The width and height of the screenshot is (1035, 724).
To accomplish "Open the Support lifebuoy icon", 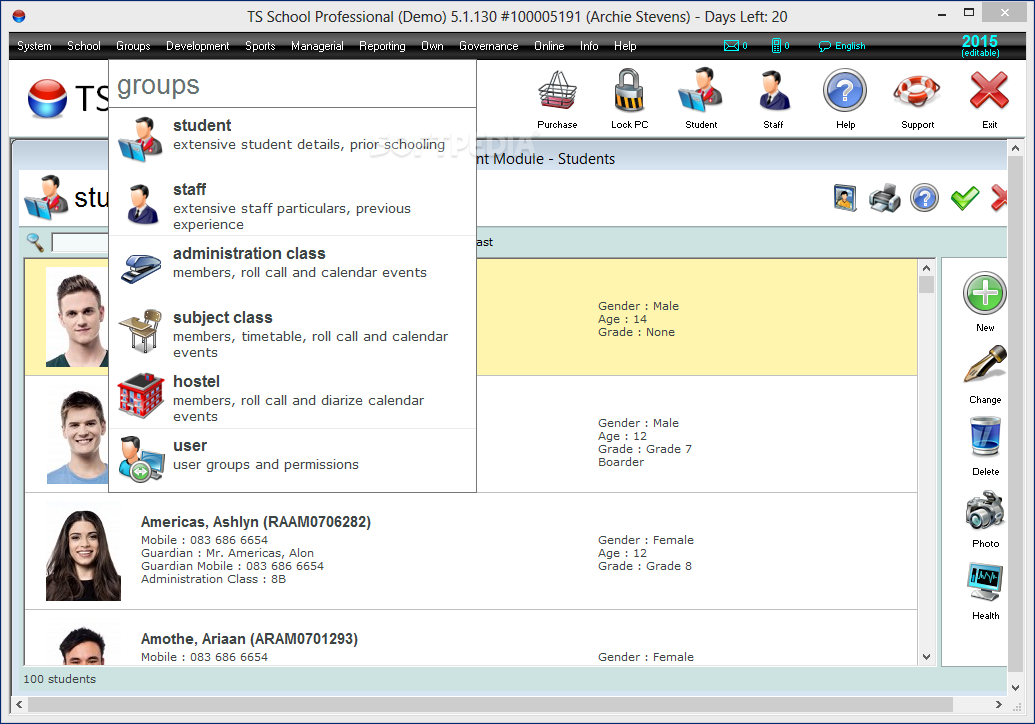I will (917, 90).
